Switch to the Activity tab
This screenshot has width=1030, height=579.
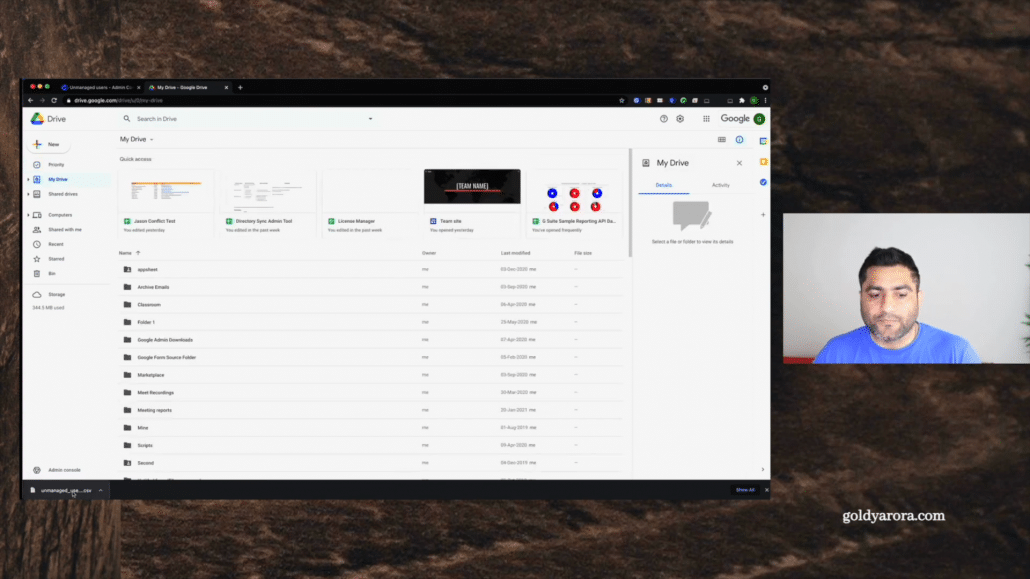click(721, 185)
